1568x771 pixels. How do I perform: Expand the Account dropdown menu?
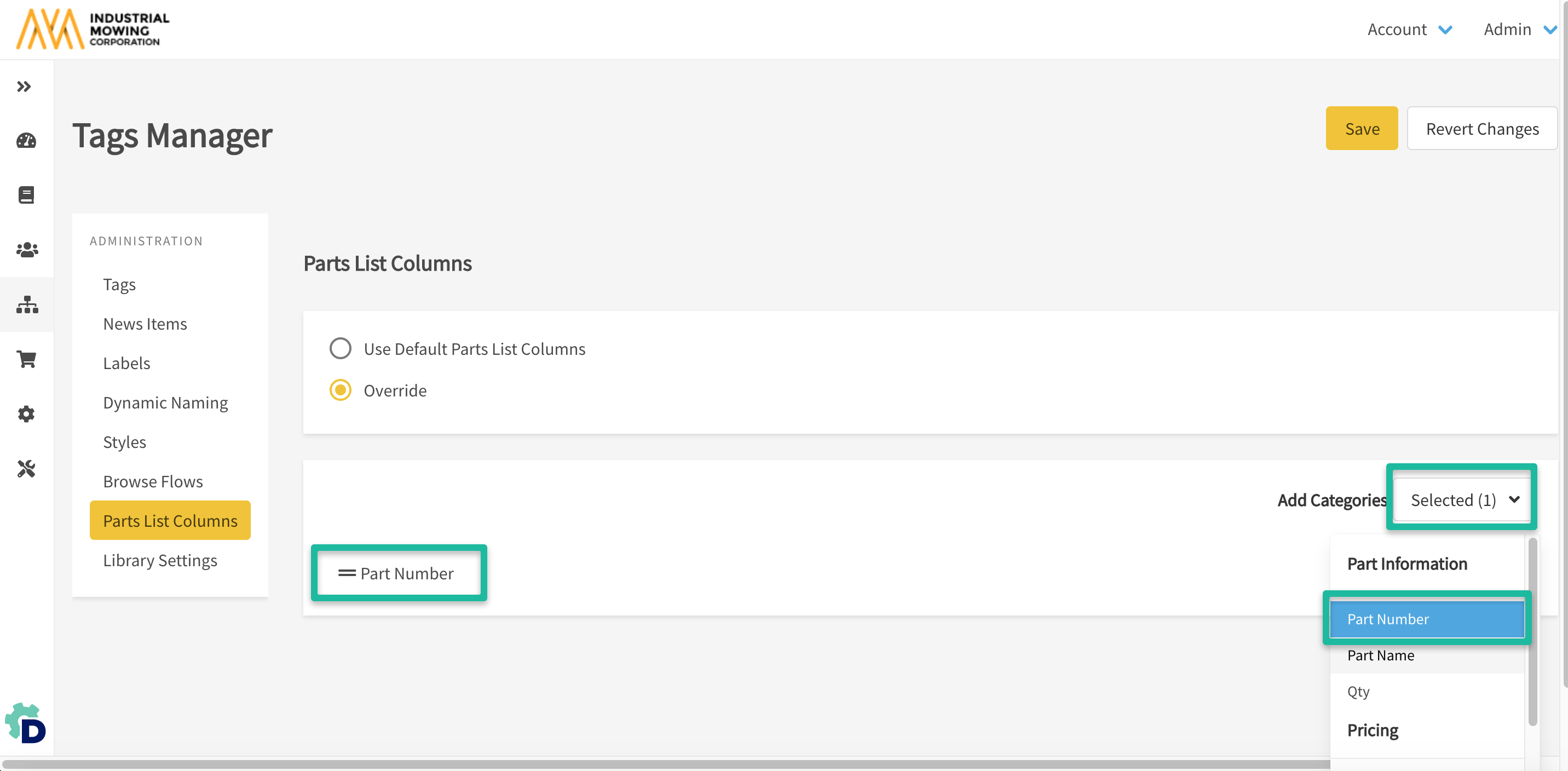point(1409,29)
